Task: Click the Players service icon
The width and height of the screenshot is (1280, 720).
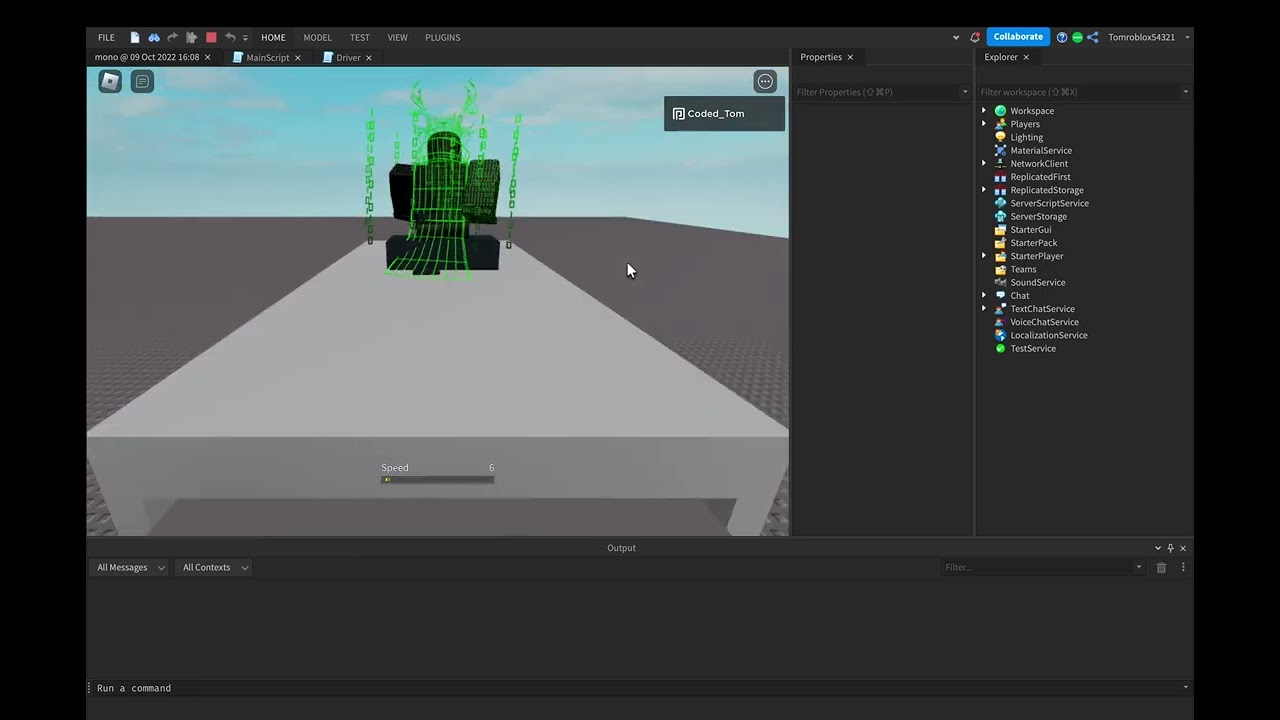Action: (x=1000, y=124)
